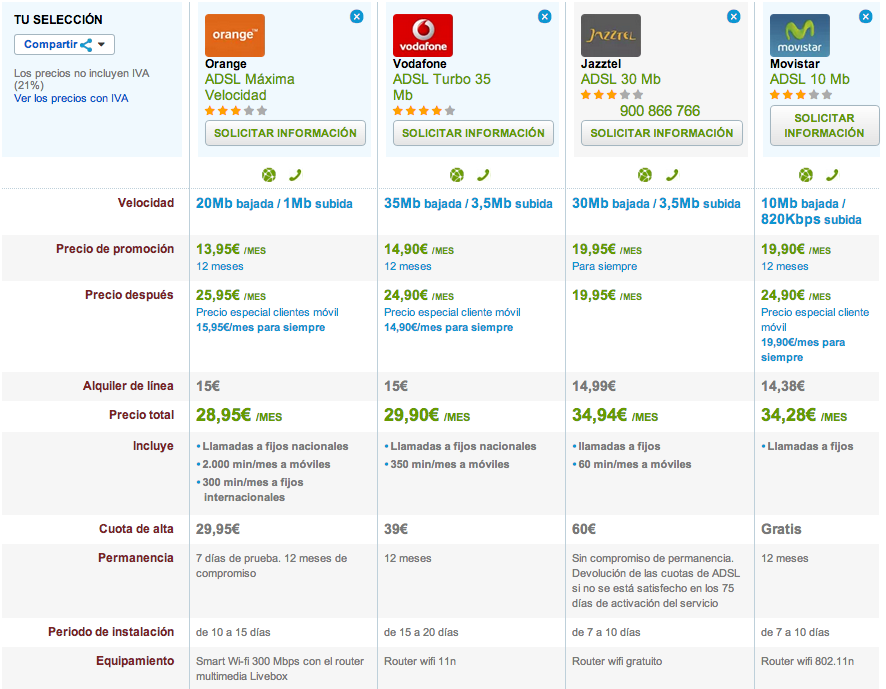Viewport: 886px width, 689px height.
Task: Click the internet globe icon under Vodafone
Action: tap(457, 175)
